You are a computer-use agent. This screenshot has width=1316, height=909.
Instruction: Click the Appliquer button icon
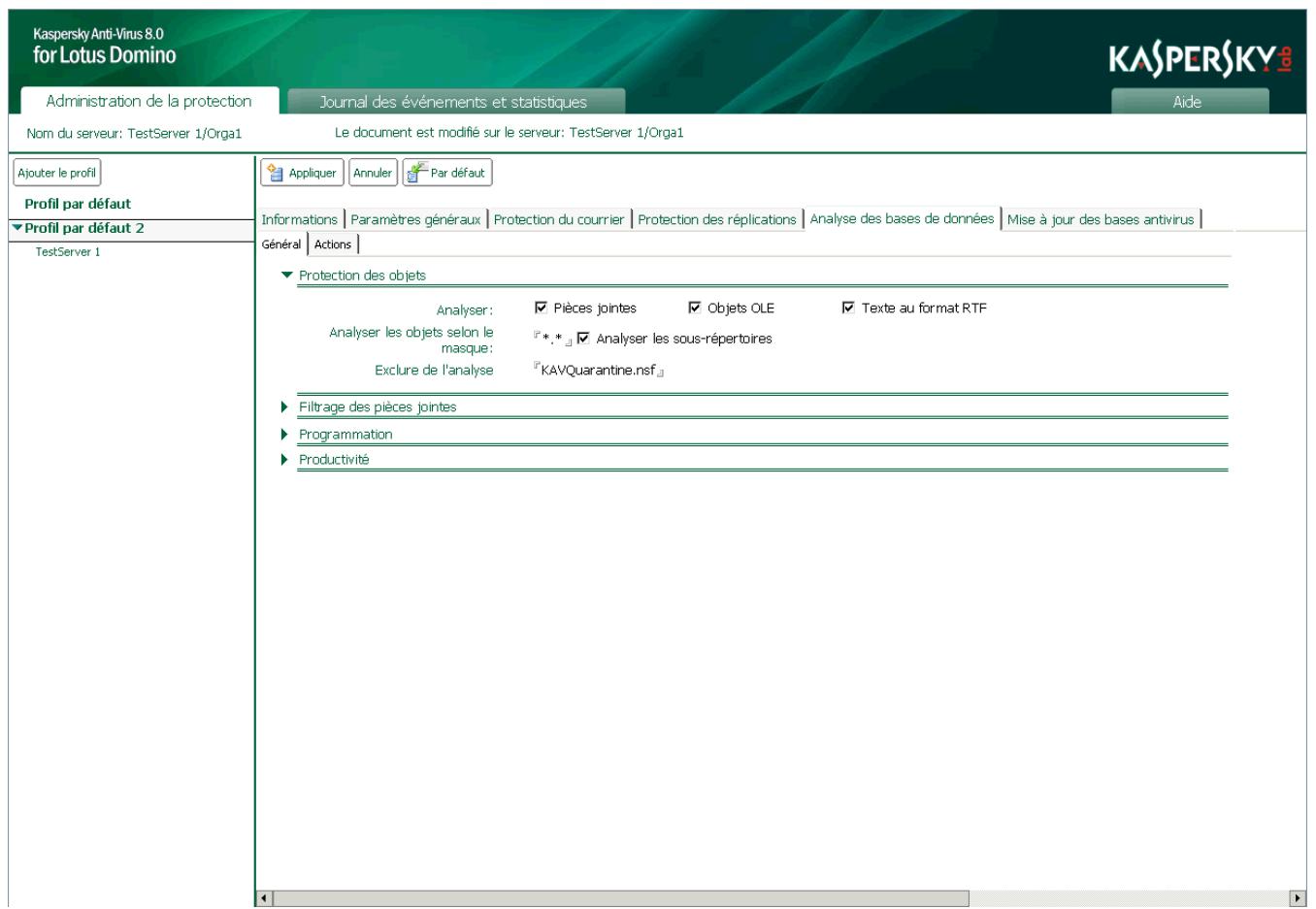point(276,173)
